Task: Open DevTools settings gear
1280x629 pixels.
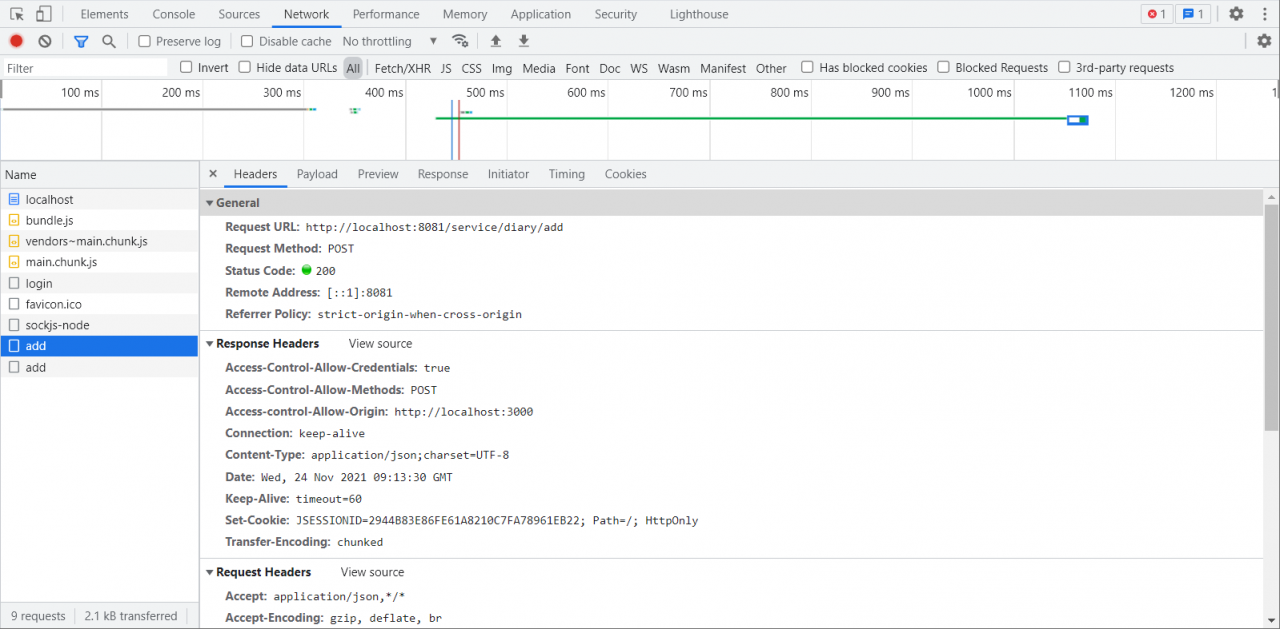Action: (1236, 14)
